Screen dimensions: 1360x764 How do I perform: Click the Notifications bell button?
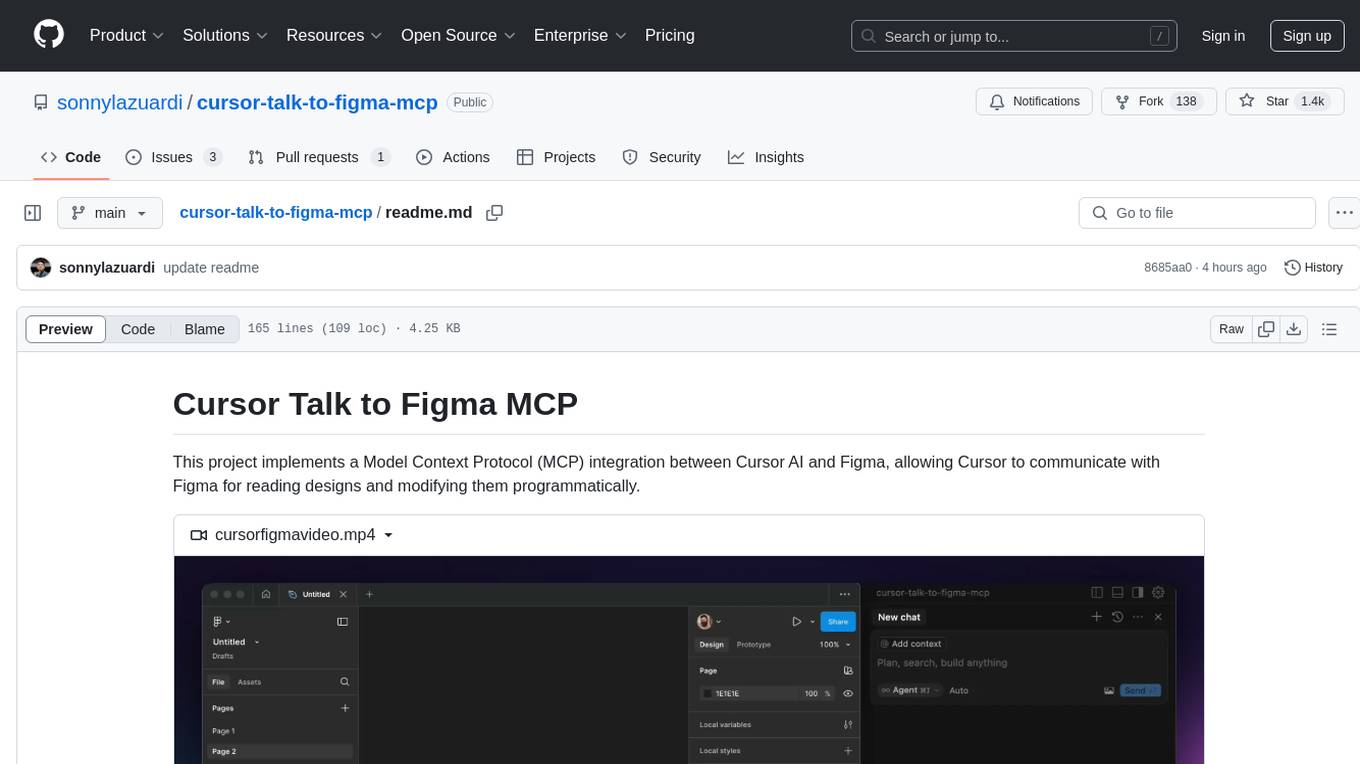[1034, 101]
